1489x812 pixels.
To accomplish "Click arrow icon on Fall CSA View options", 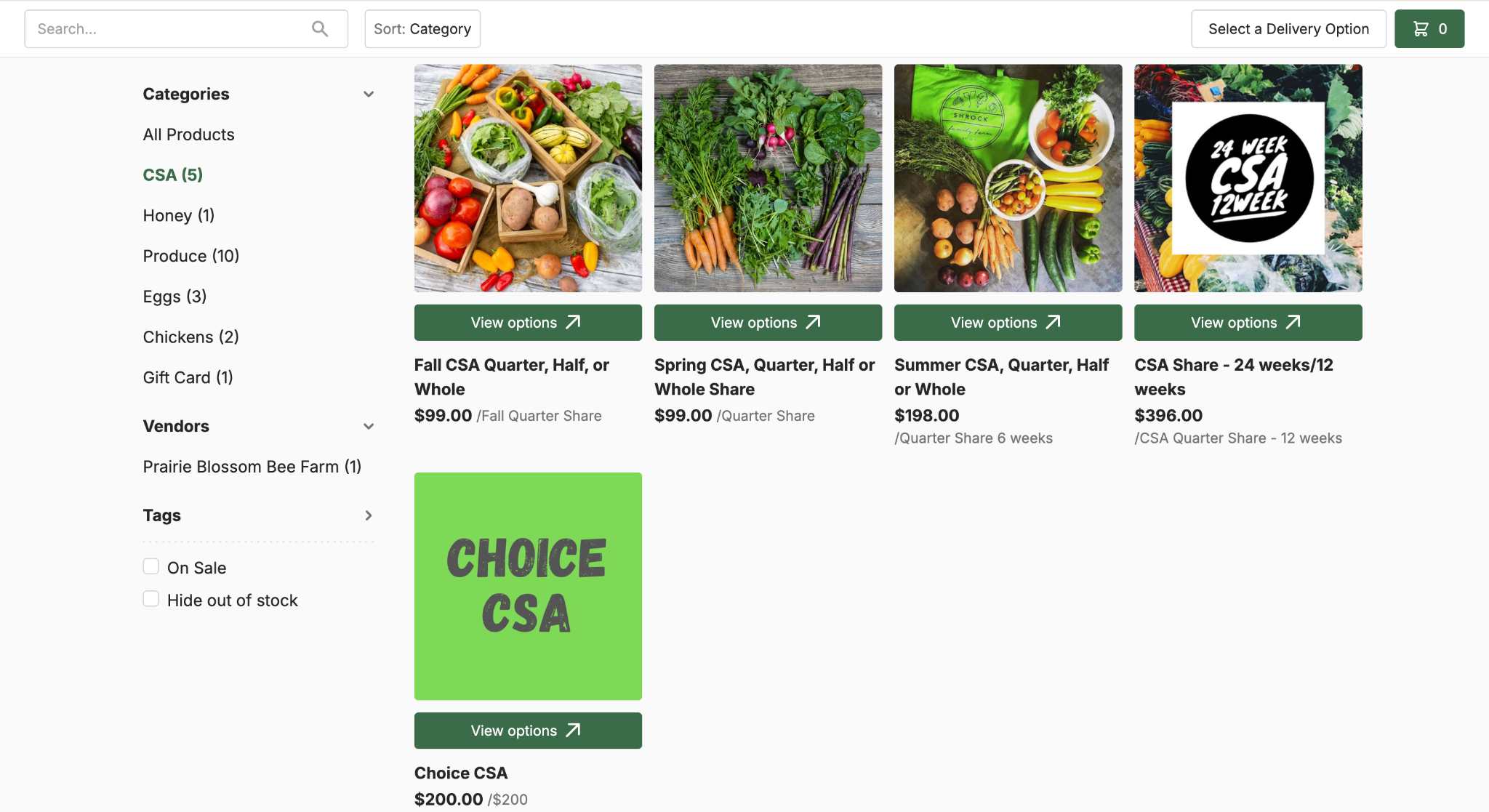I will coord(574,322).
